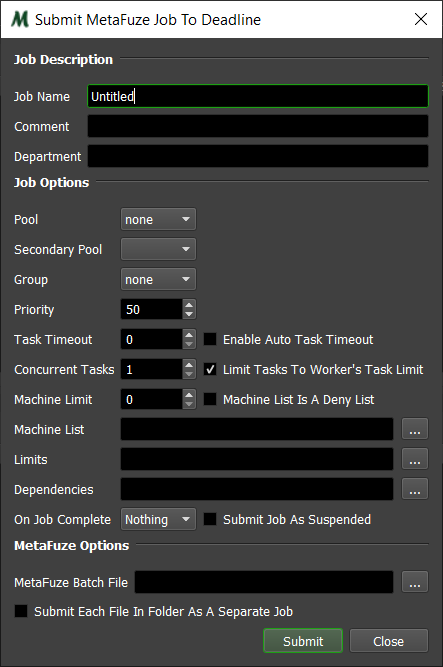Screen dimensions: 443x667
Task: Toggle Machine List Is A Deny List
Action: [210, 399]
